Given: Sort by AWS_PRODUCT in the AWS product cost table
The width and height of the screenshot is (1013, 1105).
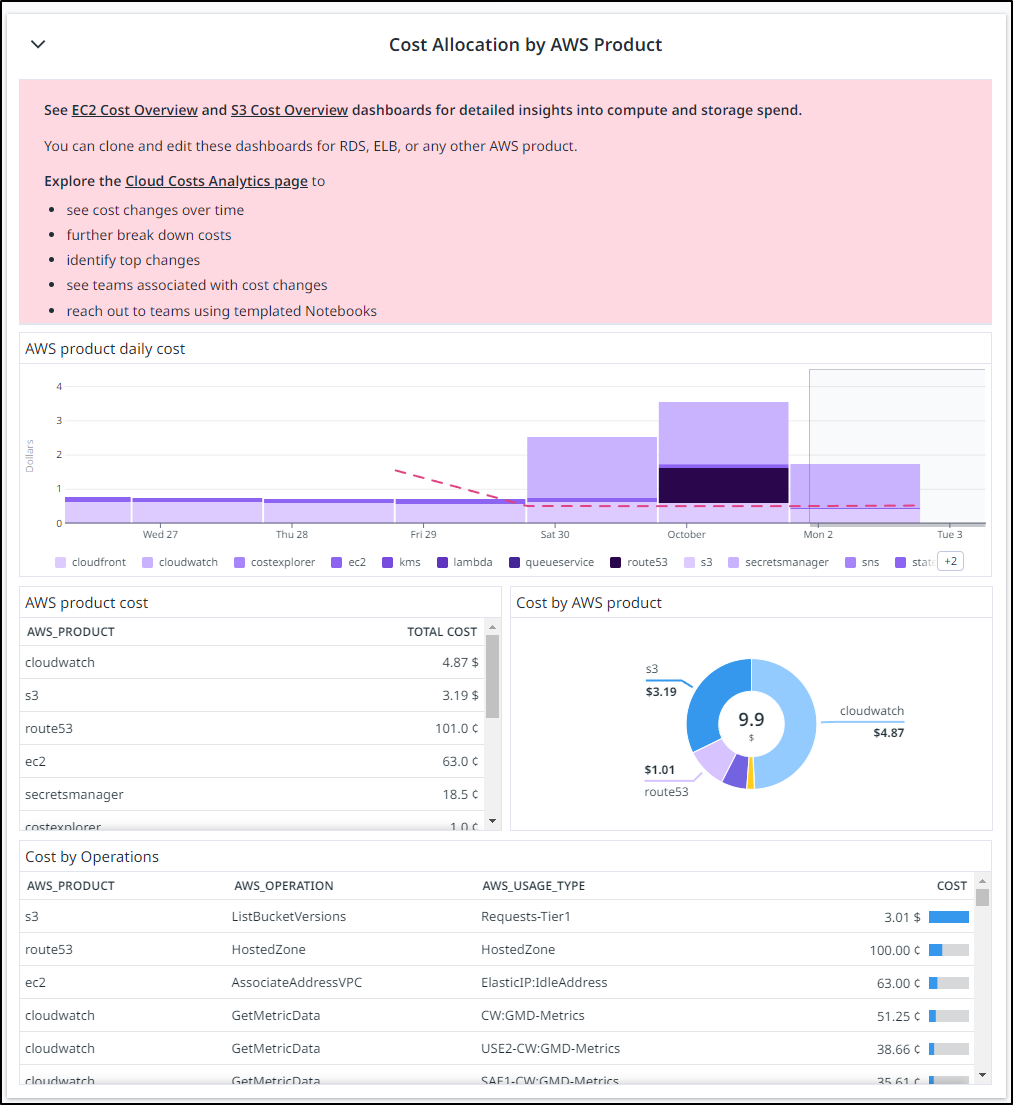Looking at the screenshot, I should tap(70, 632).
